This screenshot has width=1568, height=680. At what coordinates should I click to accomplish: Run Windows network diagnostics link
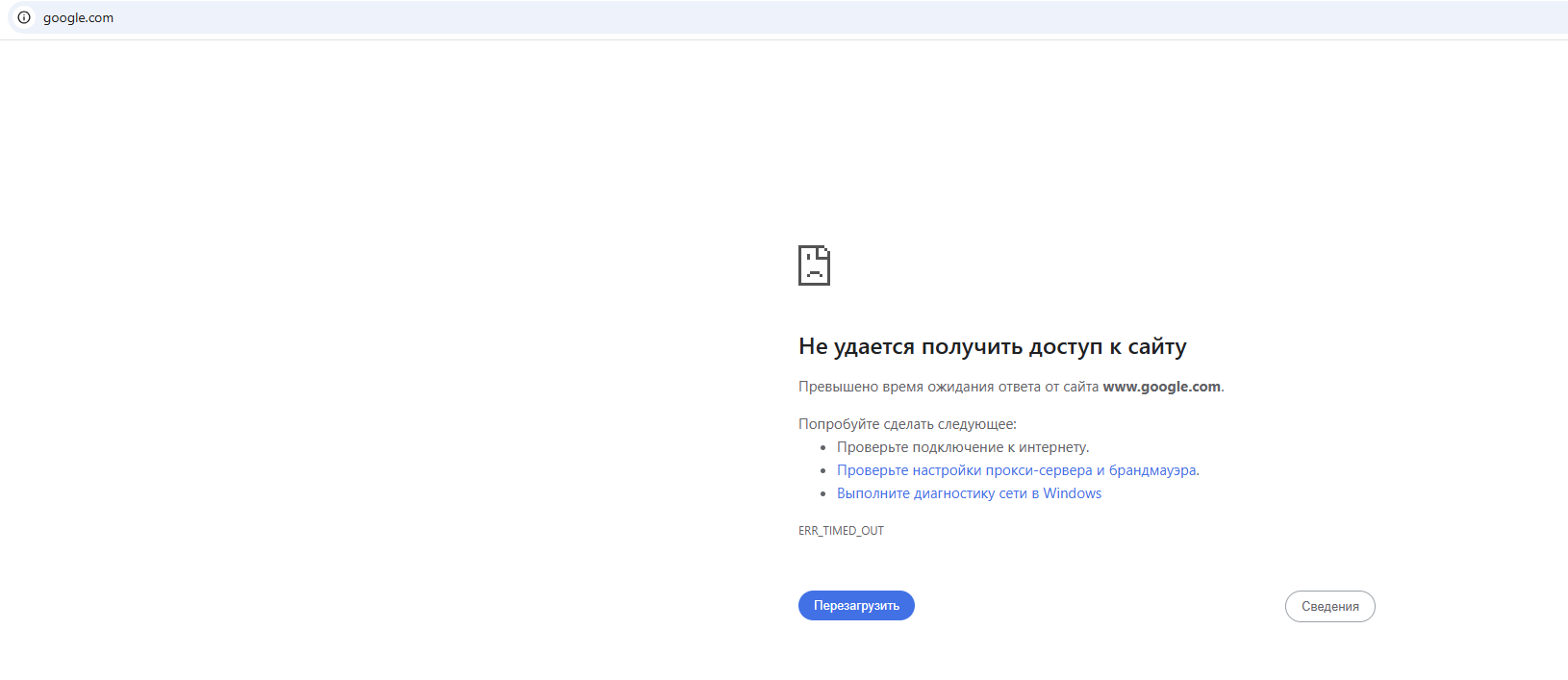[969, 493]
